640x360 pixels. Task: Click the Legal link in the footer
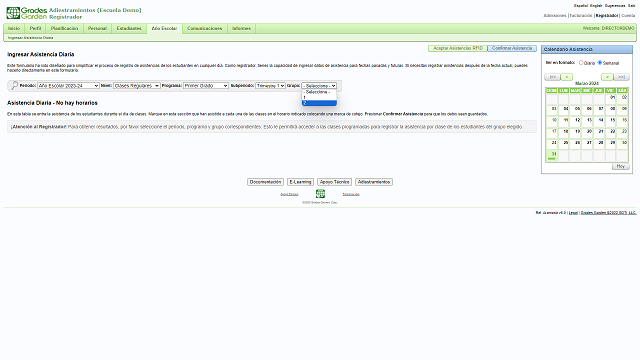pos(573,213)
